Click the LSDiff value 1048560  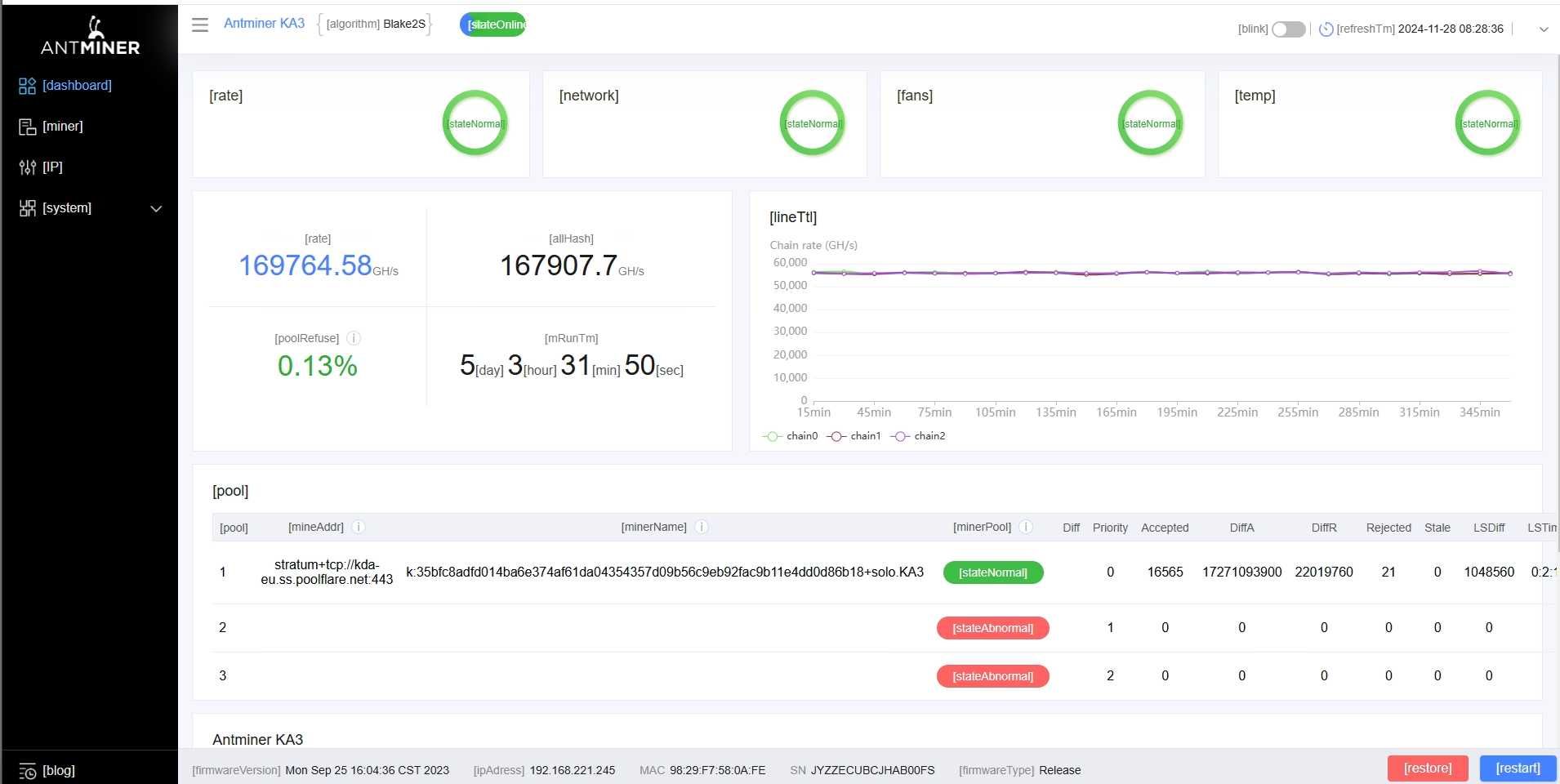[x=1489, y=572]
